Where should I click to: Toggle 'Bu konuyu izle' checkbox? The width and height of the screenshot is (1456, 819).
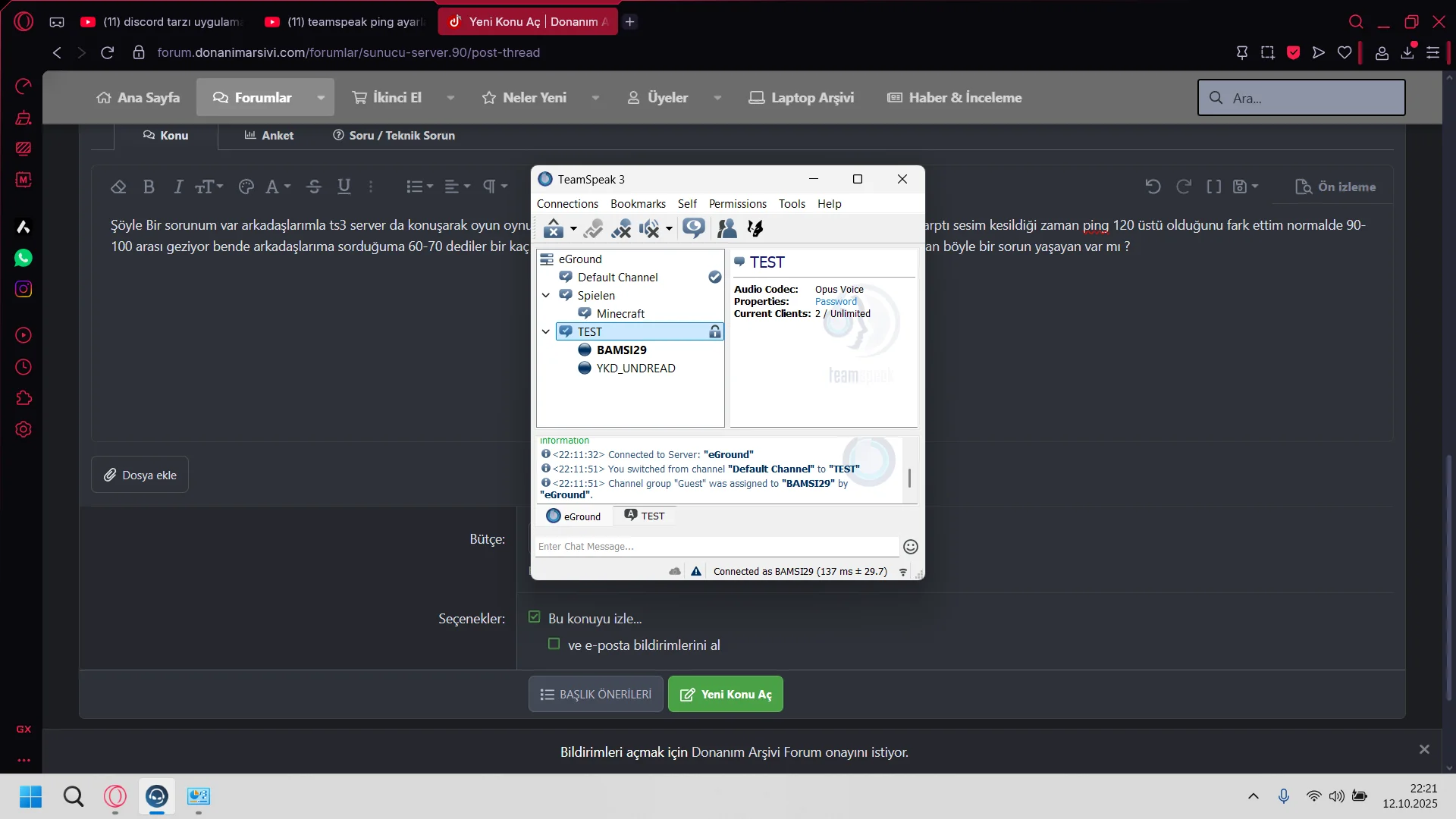click(x=535, y=617)
